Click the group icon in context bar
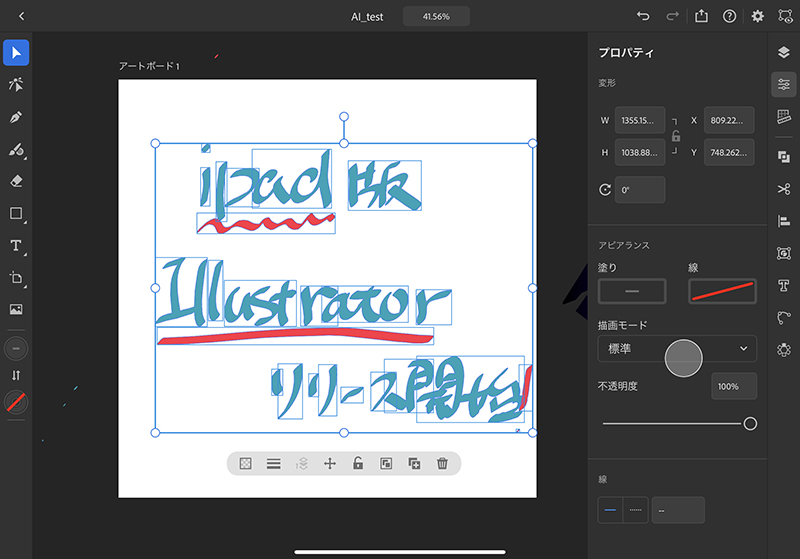The width and height of the screenshot is (800, 559). coord(386,463)
